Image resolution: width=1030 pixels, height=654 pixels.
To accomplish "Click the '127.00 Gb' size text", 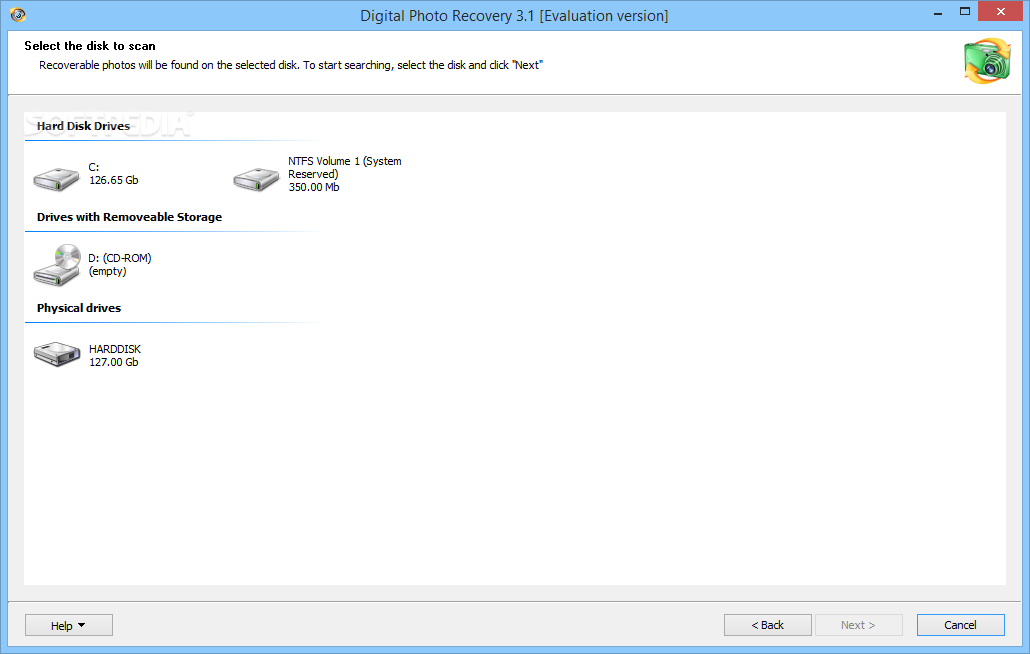I will [114, 362].
